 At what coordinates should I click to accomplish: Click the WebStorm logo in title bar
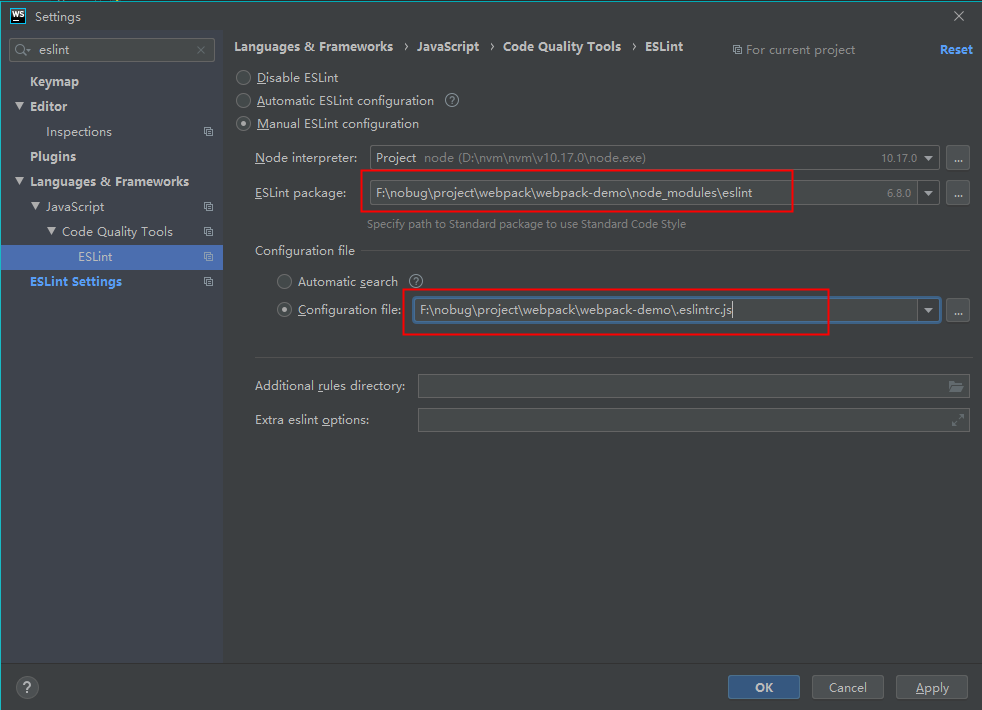[x=18, y=16]
